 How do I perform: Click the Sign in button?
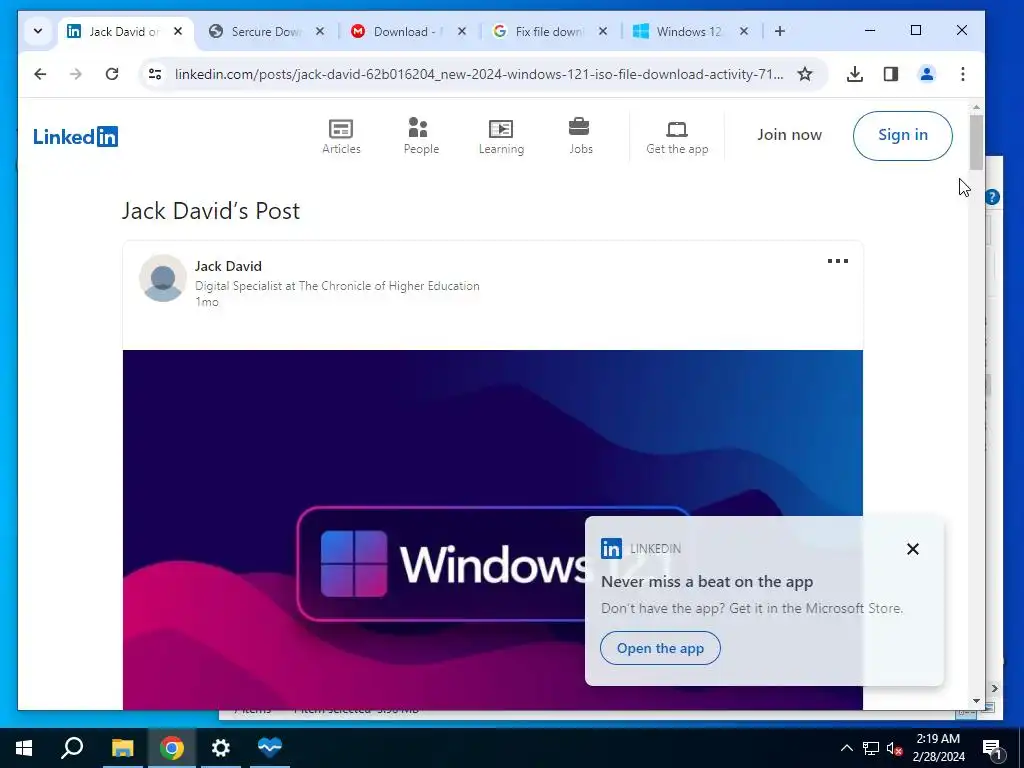tap(903, 135)
